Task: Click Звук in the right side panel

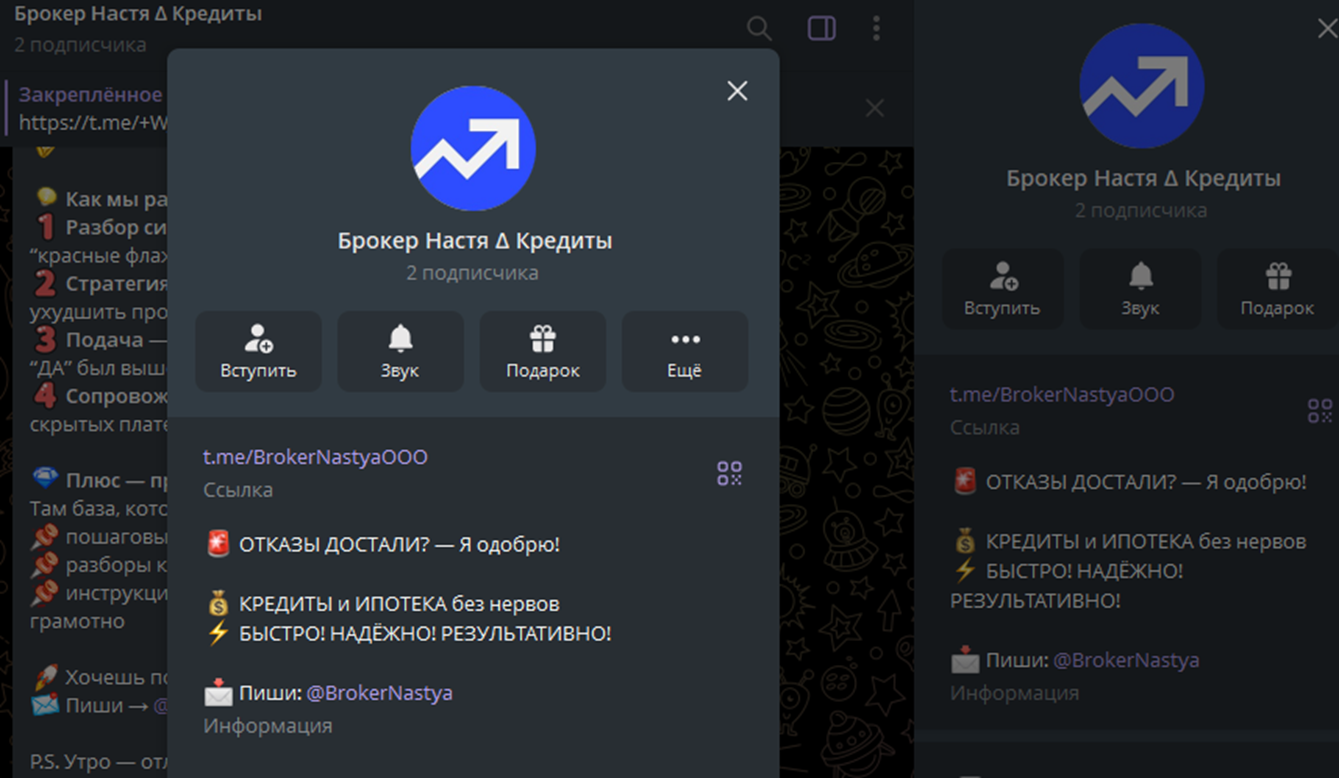Action: point(1140,289)
